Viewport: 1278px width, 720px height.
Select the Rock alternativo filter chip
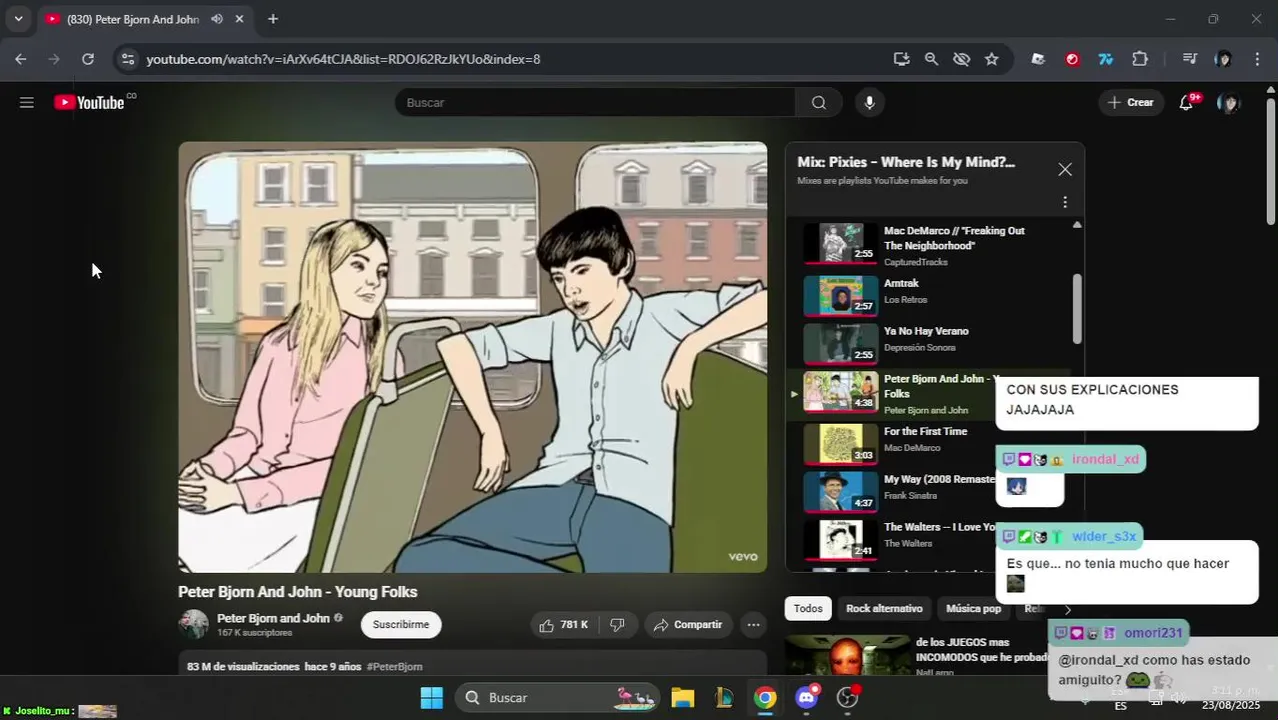click(884, 608)
